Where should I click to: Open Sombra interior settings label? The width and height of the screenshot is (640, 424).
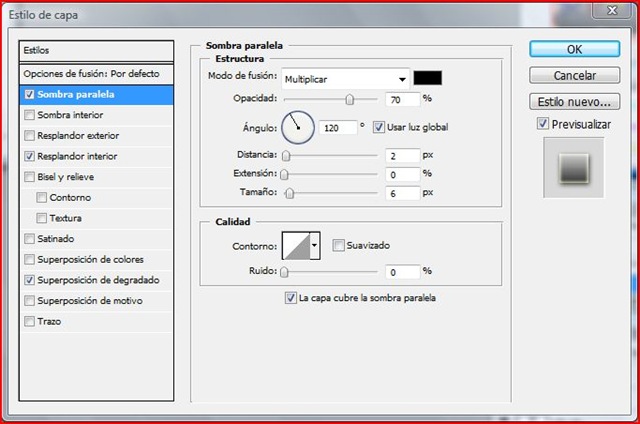point(70,115)
